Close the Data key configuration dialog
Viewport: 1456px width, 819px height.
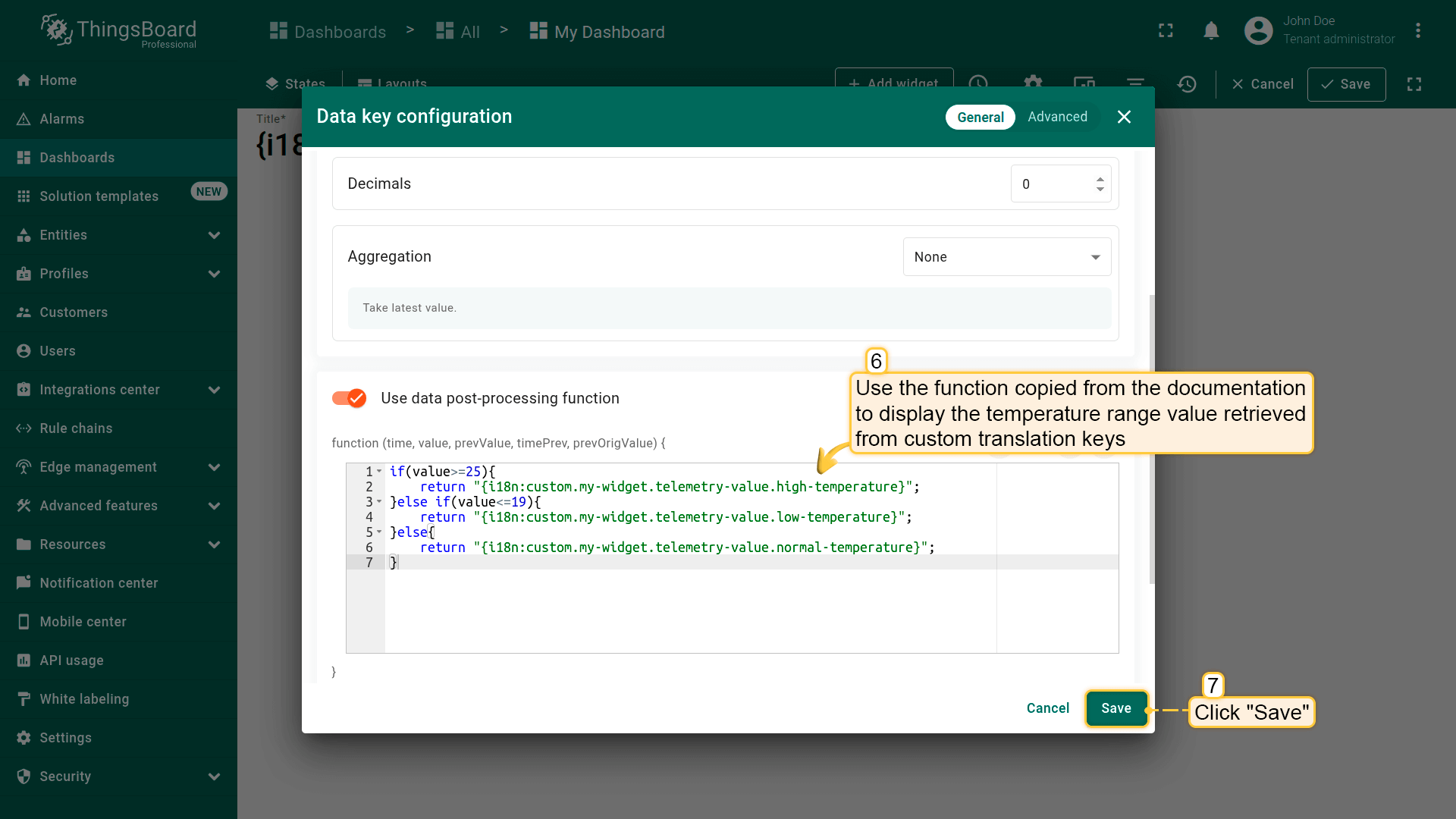pos(1124,117)
